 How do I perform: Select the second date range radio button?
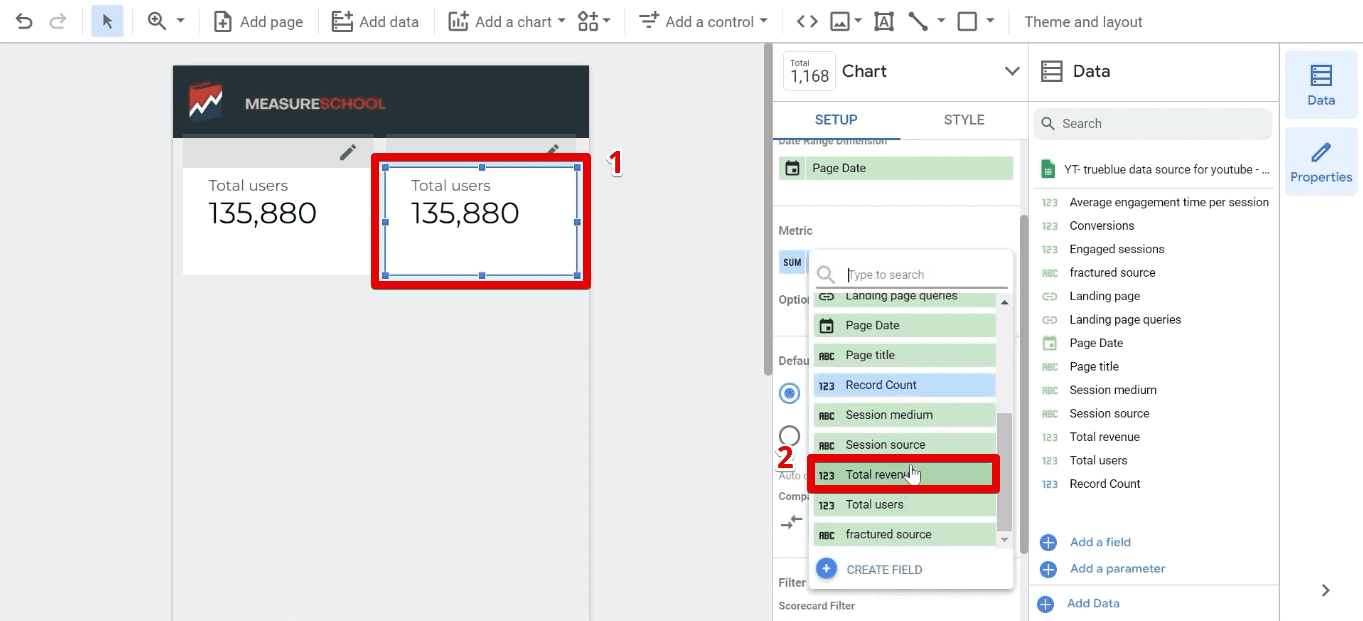(x=790, y=436)
